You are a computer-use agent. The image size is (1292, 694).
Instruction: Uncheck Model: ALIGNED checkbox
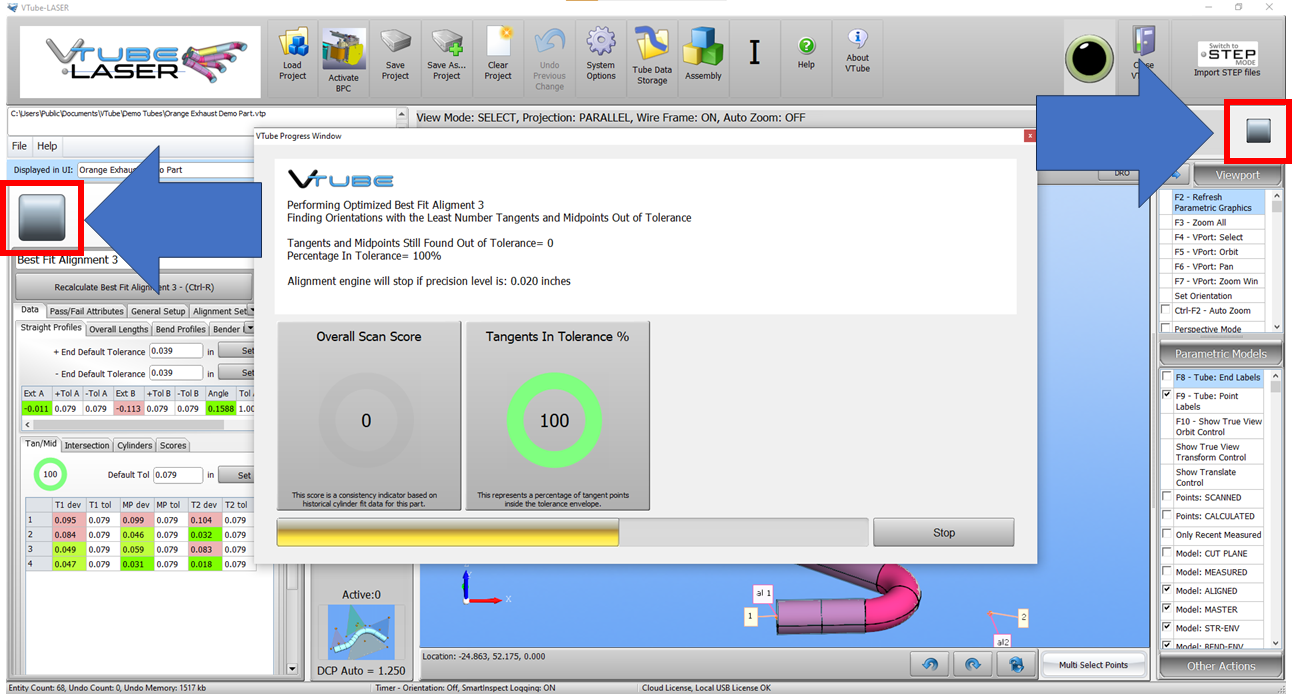click(1166, 591)
